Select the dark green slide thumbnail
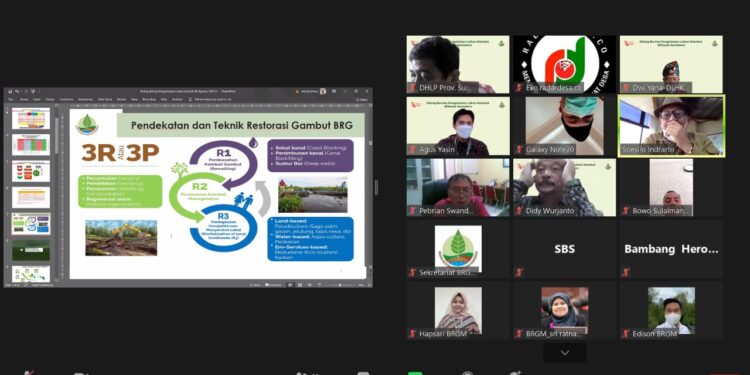Image resolution: width=750 pixels, height=375 pixels. pyautogui.click(x=31, y=250)
